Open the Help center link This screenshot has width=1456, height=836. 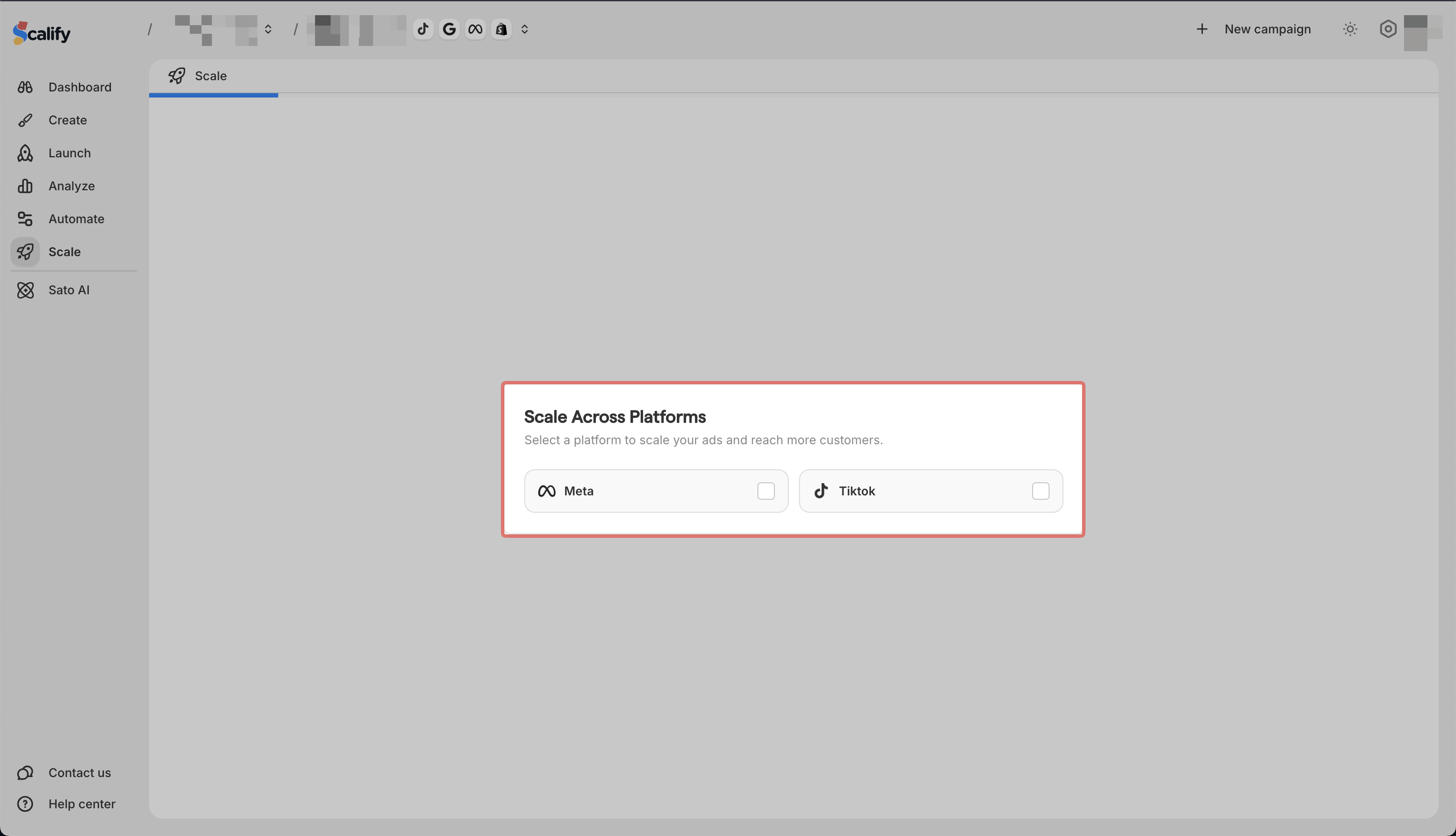pyautogui.click(x=81, y=804)
